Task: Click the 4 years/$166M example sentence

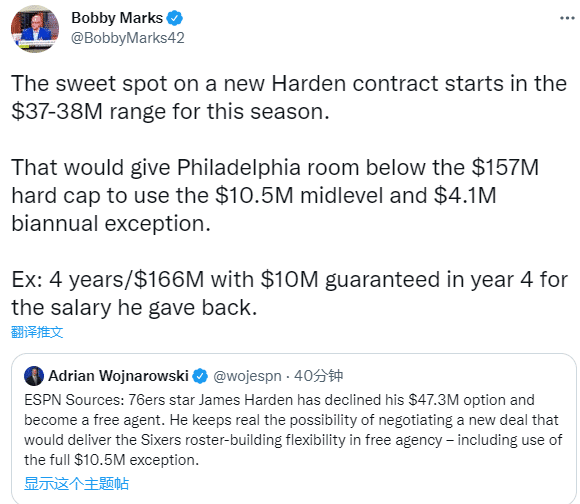Action: [x=290, y=293]
